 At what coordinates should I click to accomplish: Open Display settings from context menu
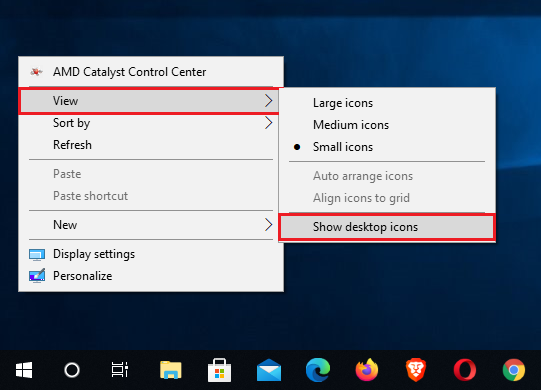[x=151, y=254]
